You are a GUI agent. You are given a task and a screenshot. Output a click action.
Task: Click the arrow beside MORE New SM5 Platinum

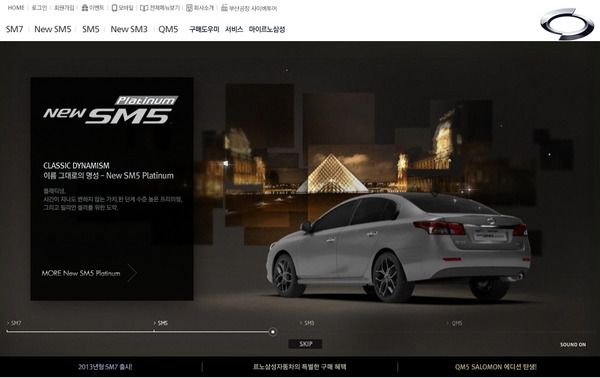[x=132, y=273]
